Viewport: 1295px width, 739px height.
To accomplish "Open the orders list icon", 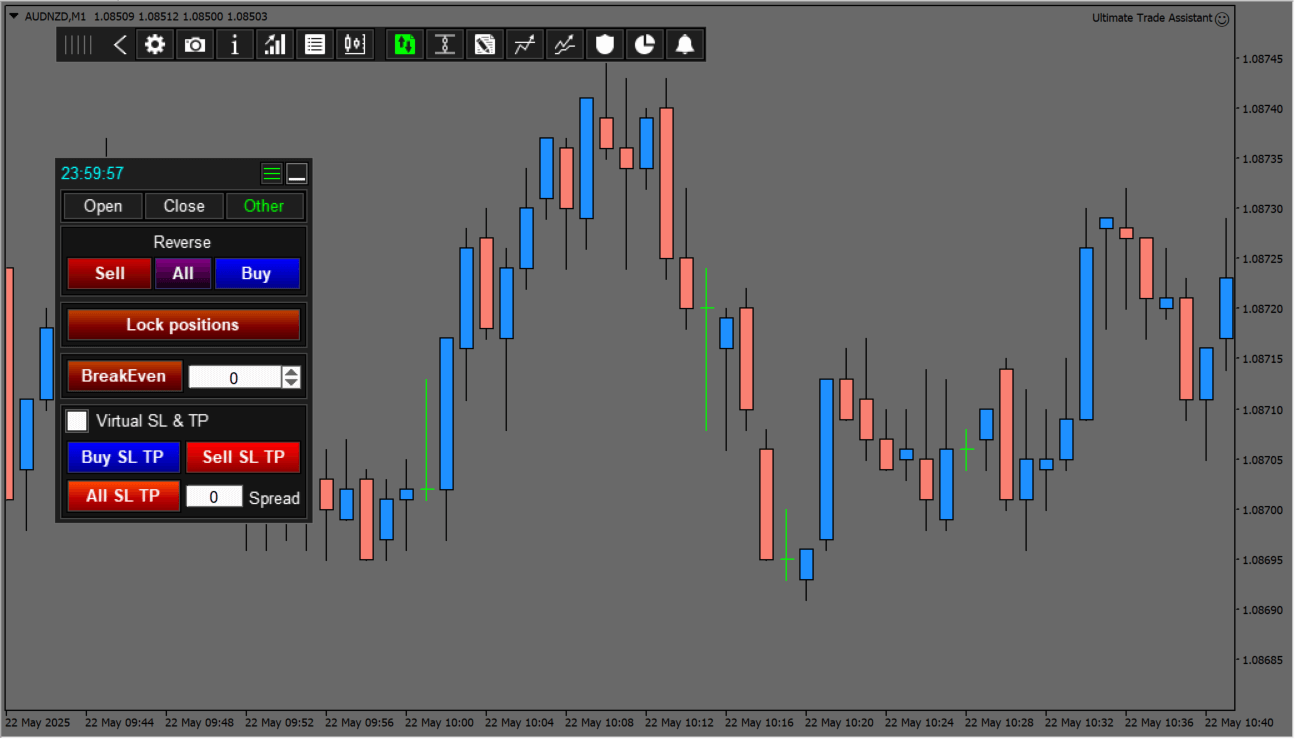I will pos(315,45).
